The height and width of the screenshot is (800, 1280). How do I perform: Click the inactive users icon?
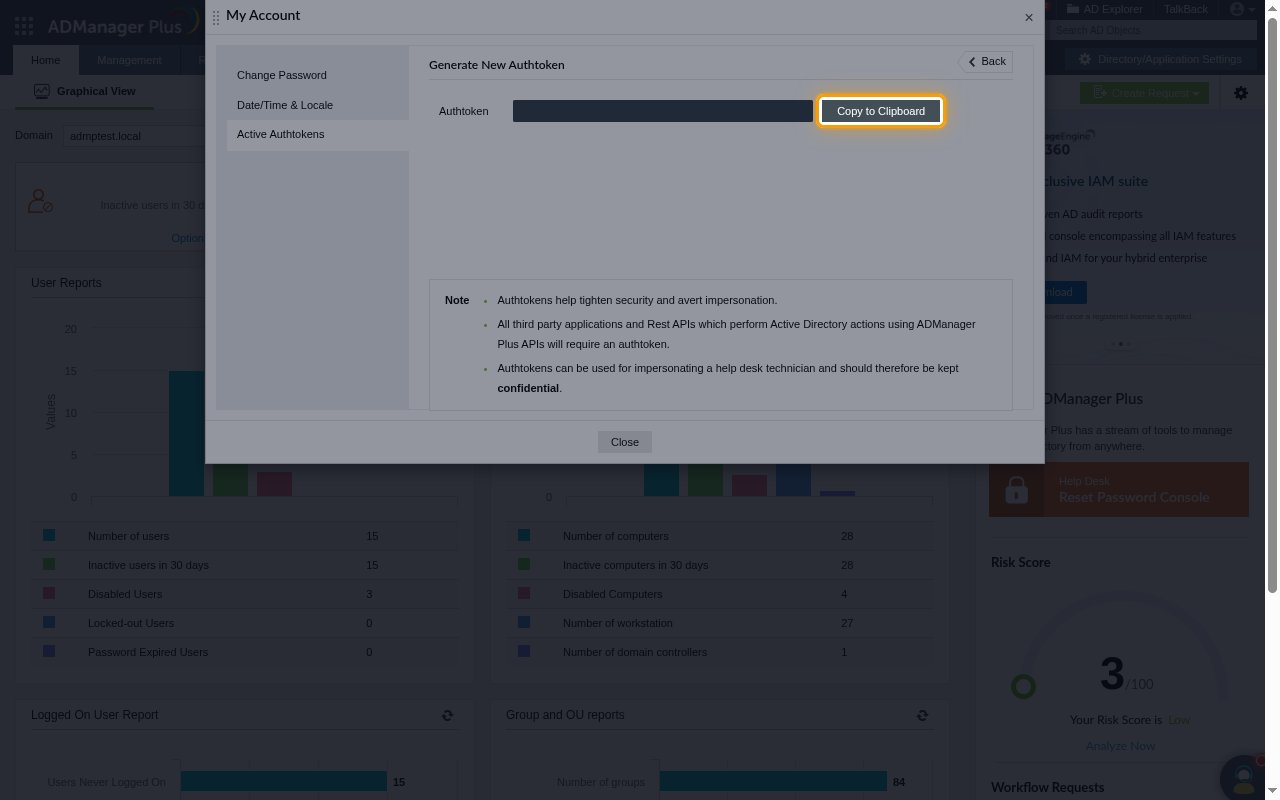coord(40,201)
